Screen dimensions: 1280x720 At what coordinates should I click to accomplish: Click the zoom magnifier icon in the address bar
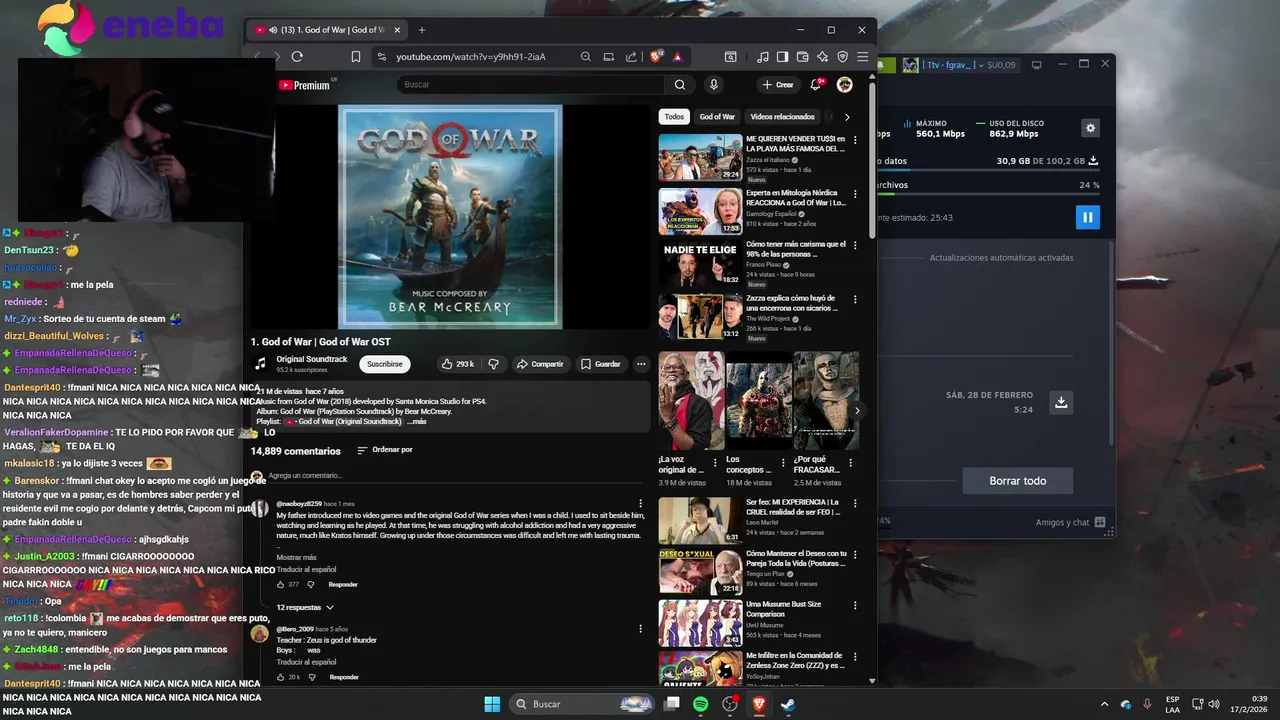coord(586,57)
